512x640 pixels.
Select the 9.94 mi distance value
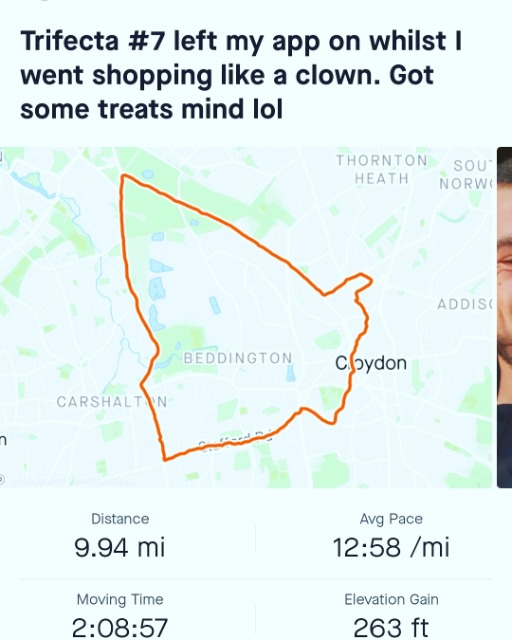(x=120, y=547)
